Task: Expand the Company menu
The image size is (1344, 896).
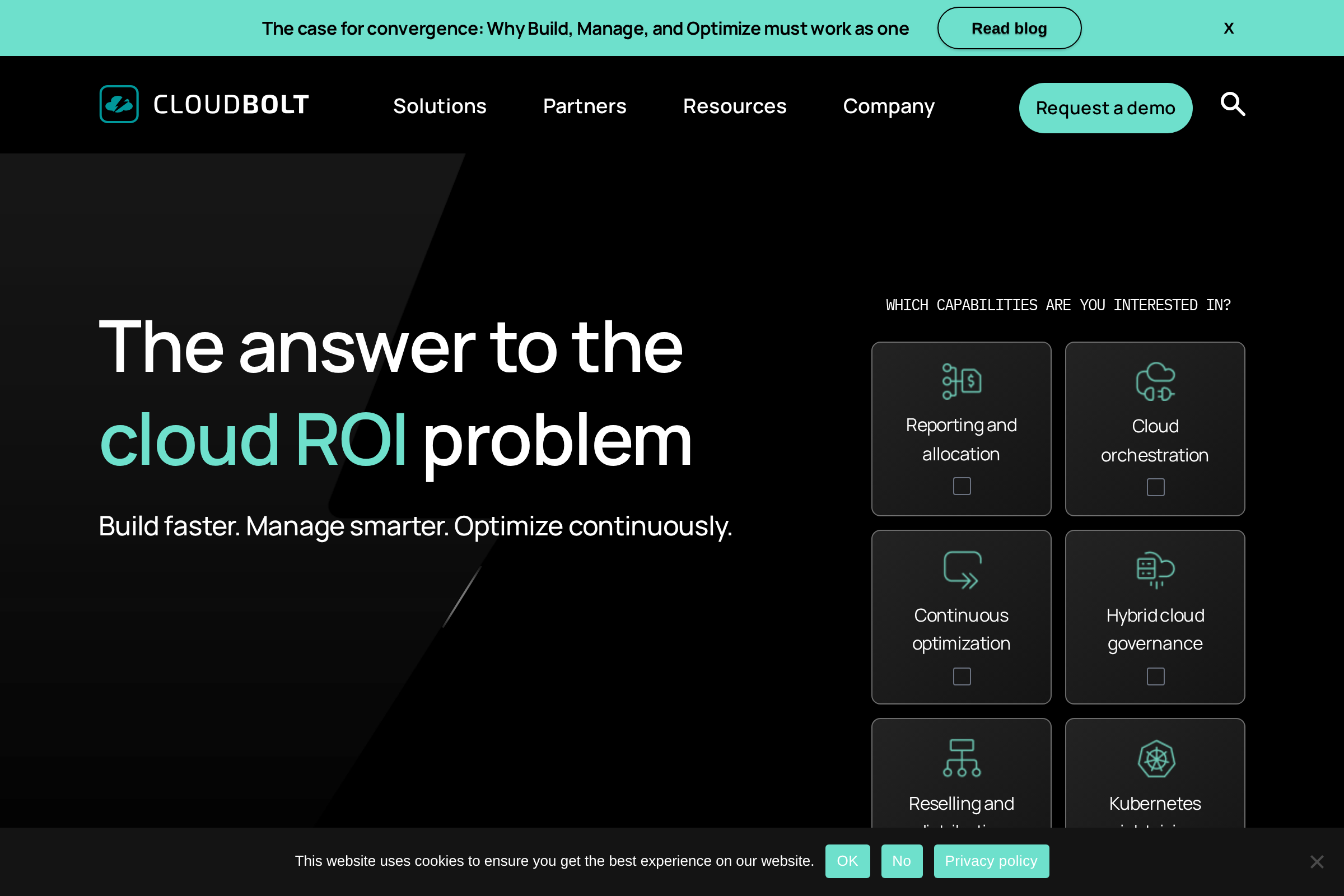Action: (889, 106)
